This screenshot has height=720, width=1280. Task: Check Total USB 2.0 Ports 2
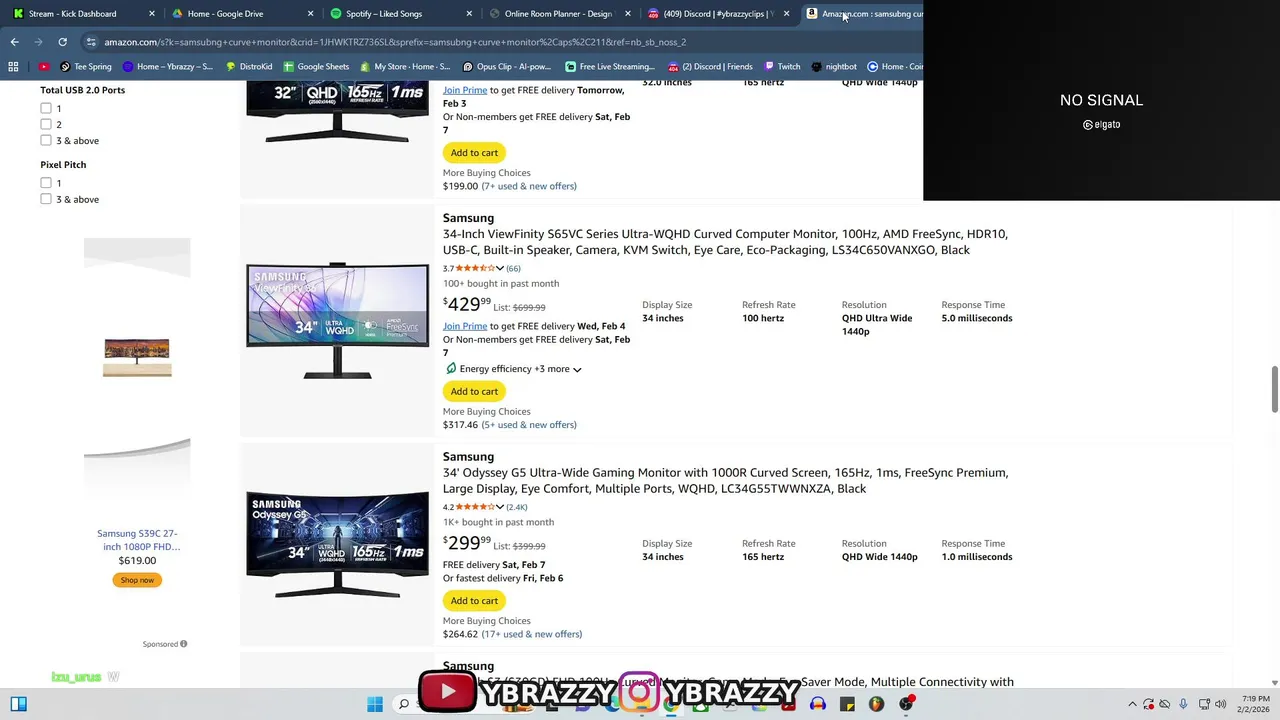(x=46, y=124)
